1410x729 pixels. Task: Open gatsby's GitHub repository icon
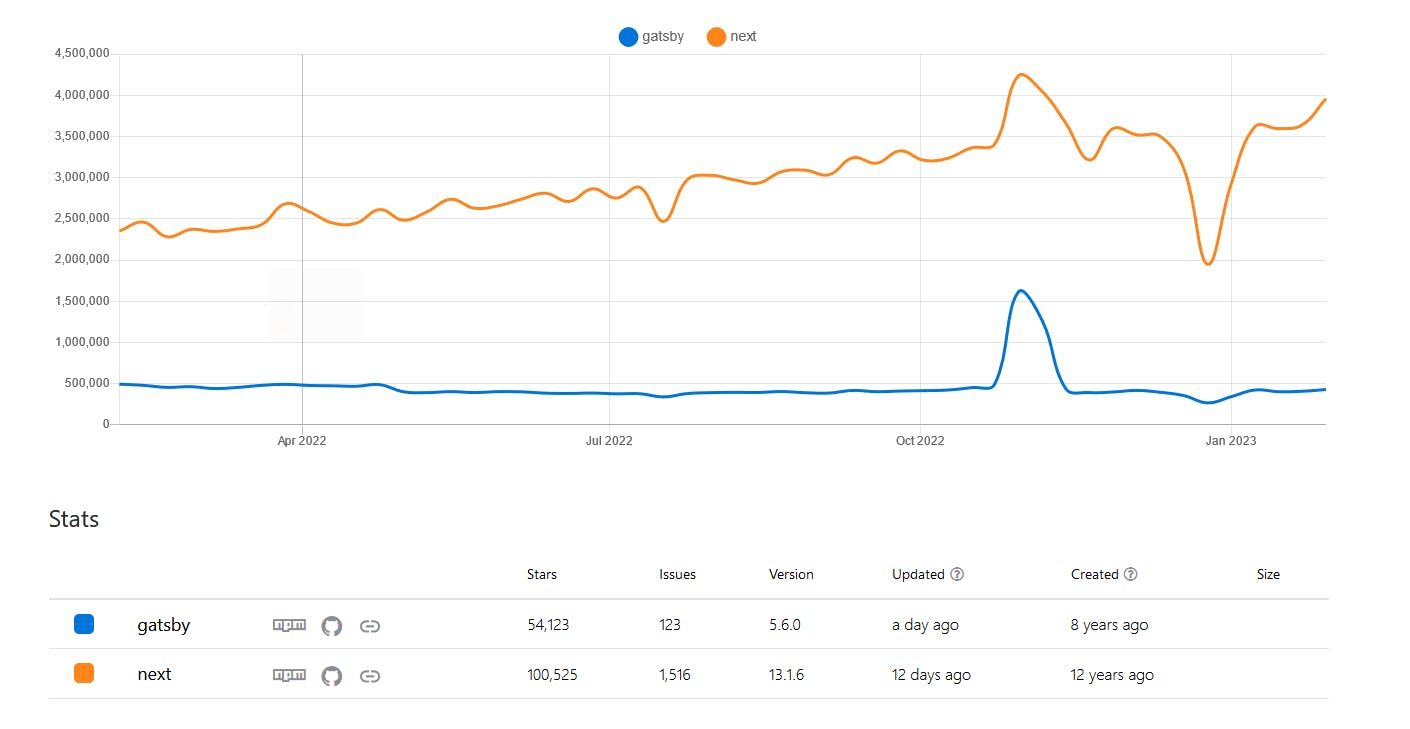tap(331, 626)
